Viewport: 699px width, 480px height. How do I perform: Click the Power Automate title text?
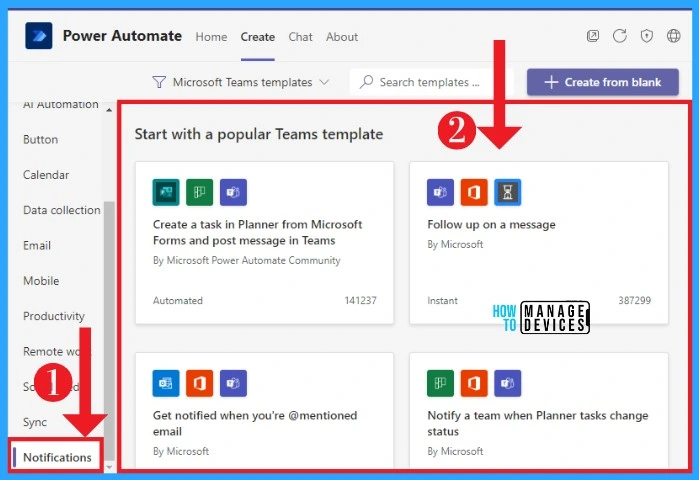[x=122, y=36]
